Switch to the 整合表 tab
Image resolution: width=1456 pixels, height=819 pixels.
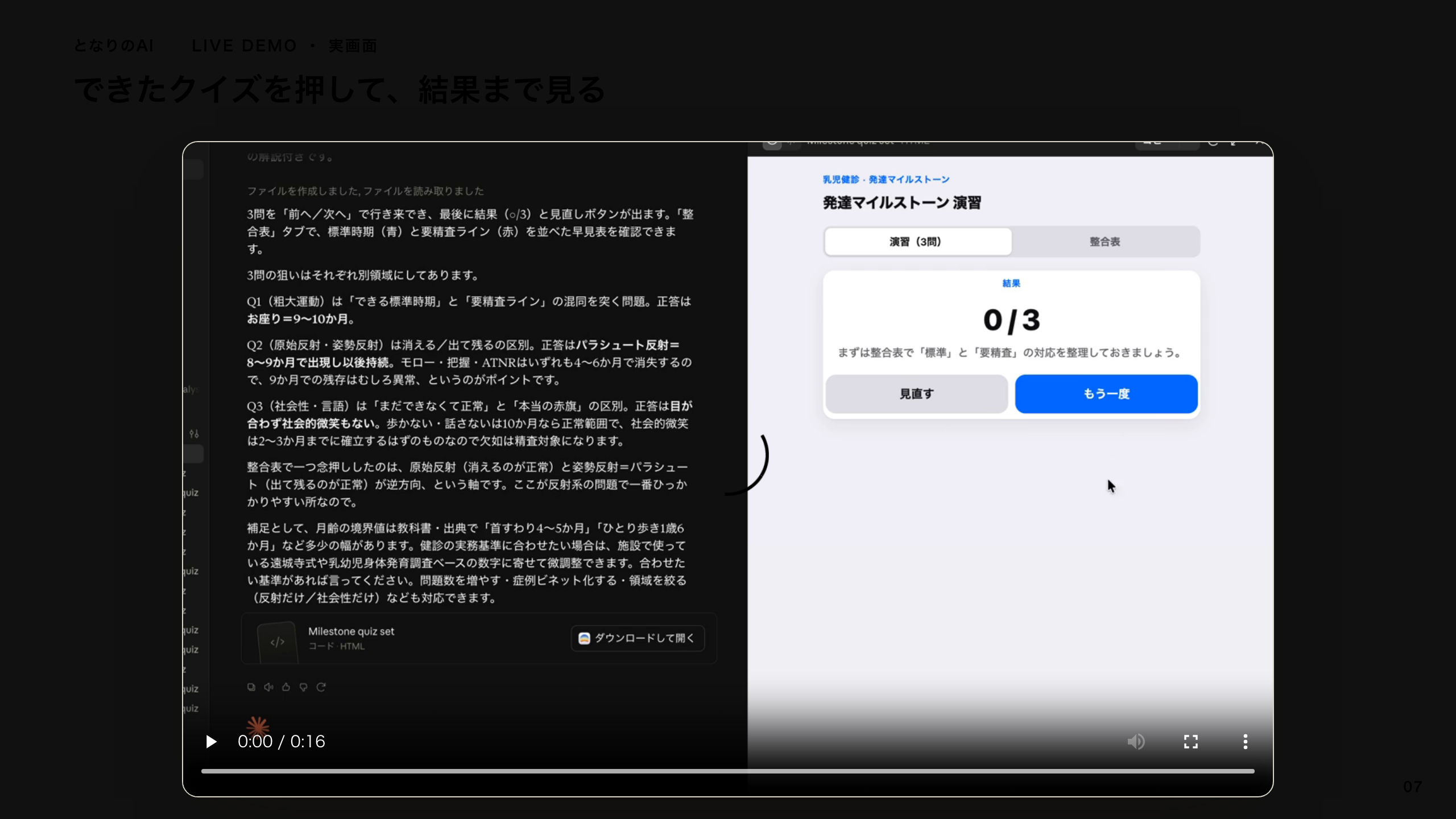1105,242
